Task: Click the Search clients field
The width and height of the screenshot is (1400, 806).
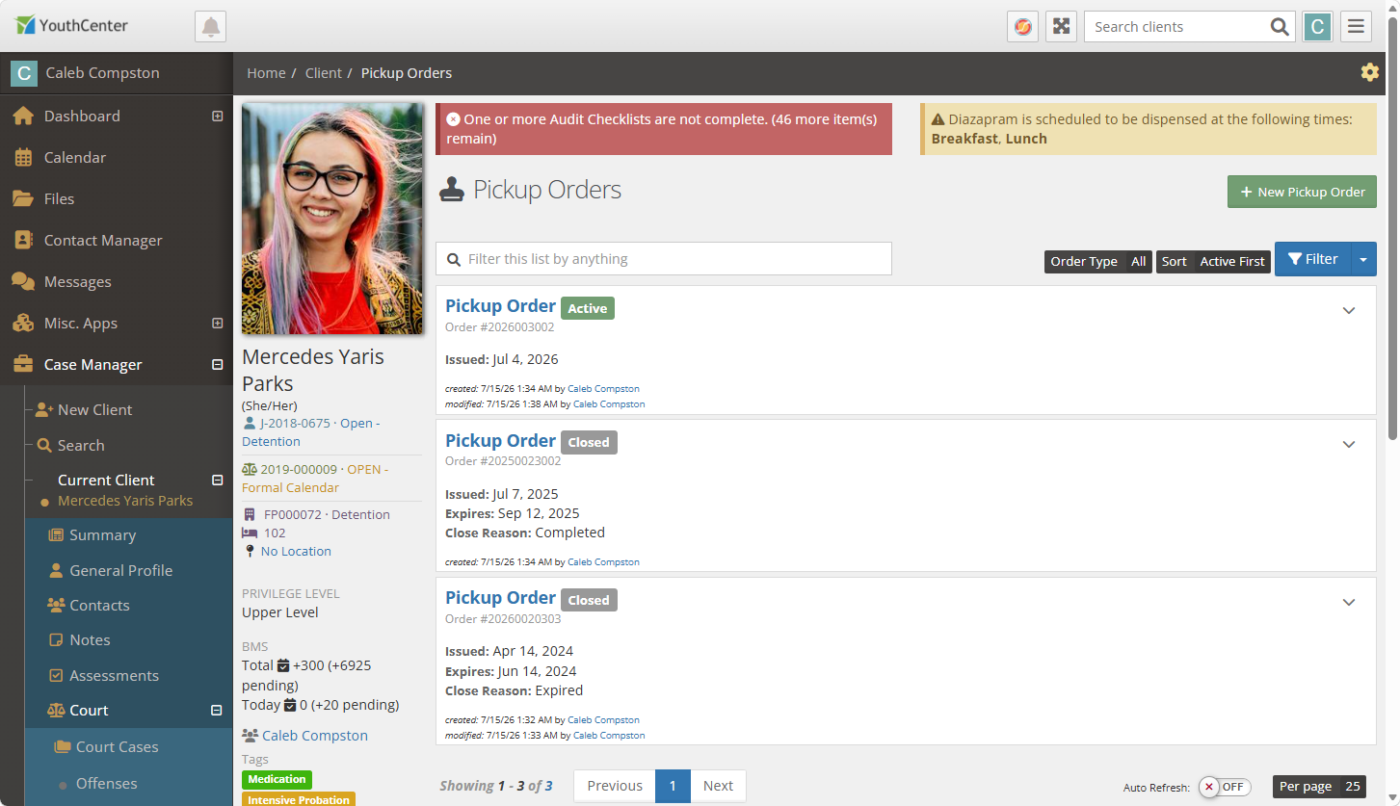Action: pyautogui.click(x=1174, y=27)
